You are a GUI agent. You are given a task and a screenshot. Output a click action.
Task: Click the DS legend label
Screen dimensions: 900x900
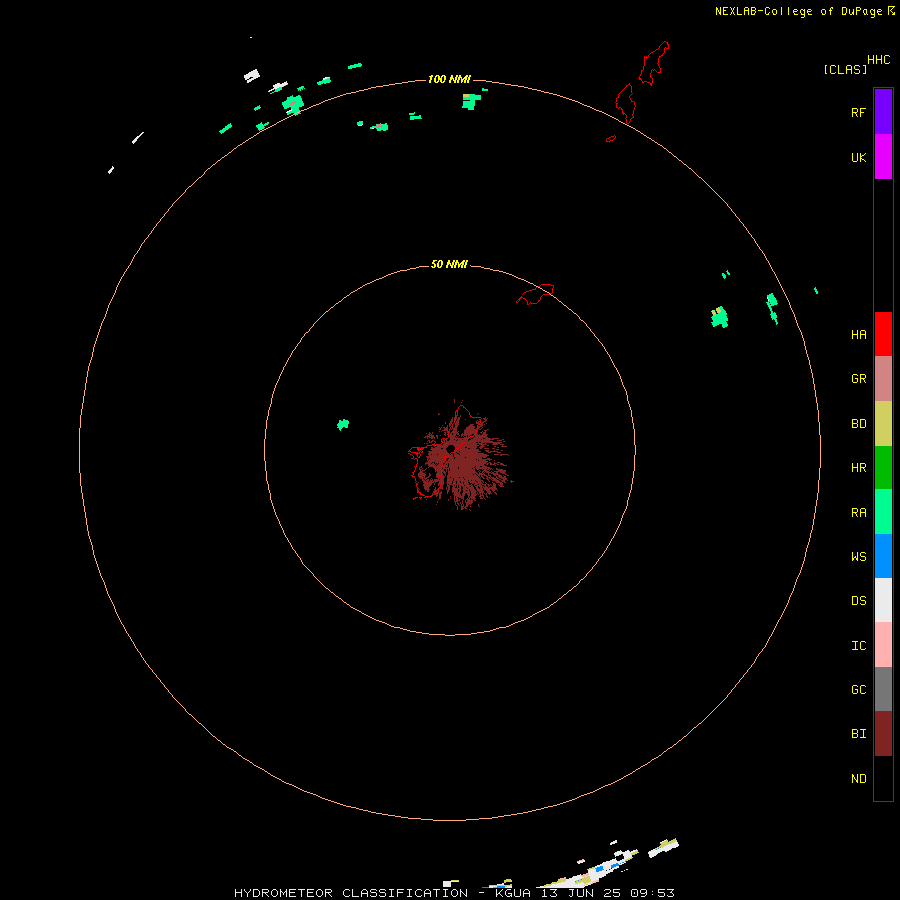(x=858, y=601)
